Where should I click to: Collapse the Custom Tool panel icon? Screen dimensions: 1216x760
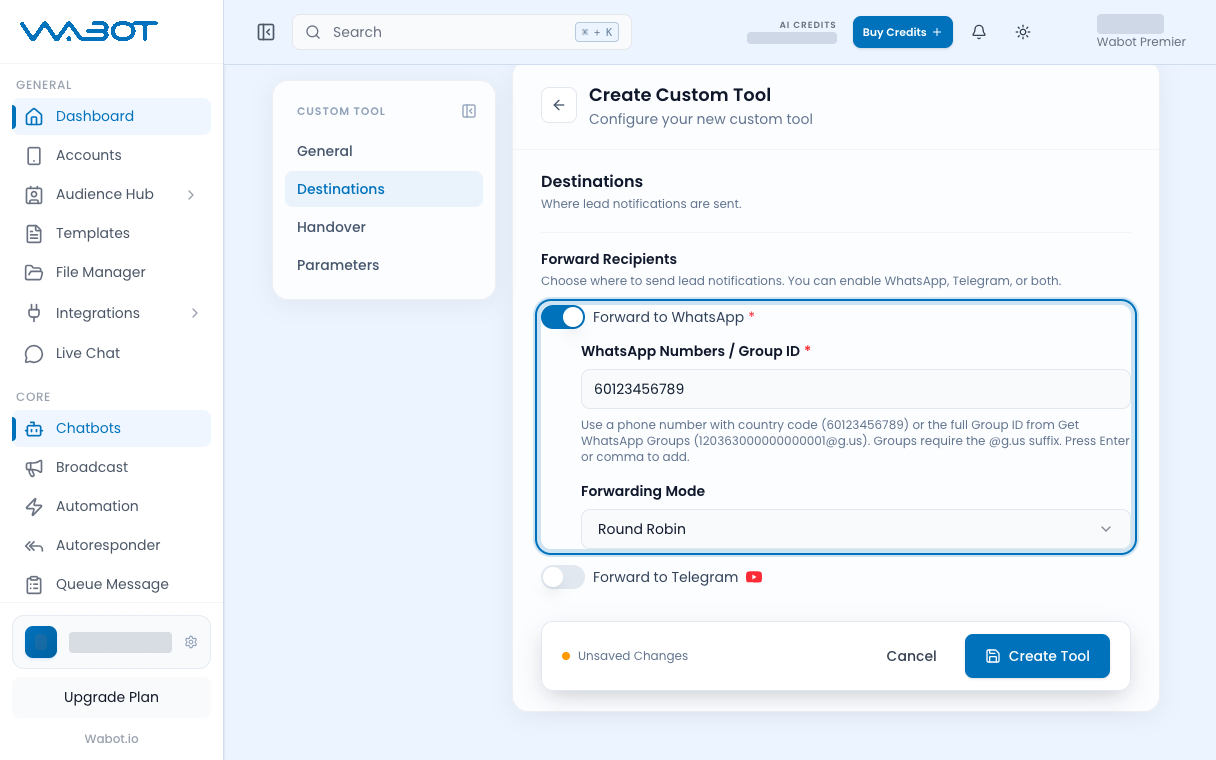tap(469, 111)
